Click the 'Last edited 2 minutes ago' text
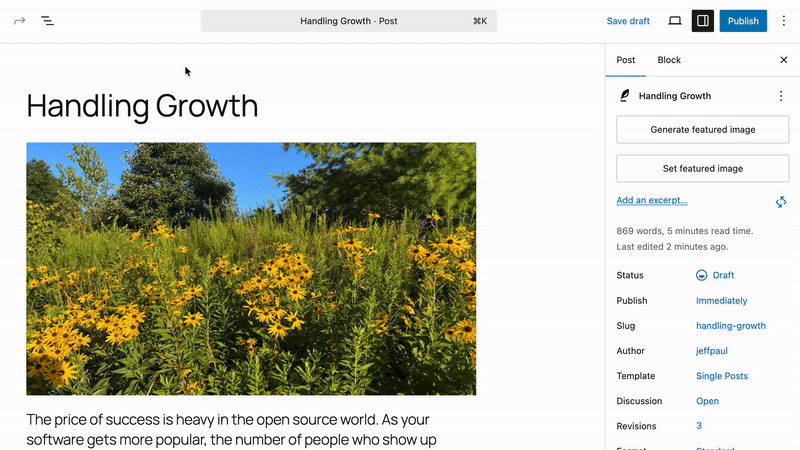This screenshot has width=800, height=450. coord(672,246)
